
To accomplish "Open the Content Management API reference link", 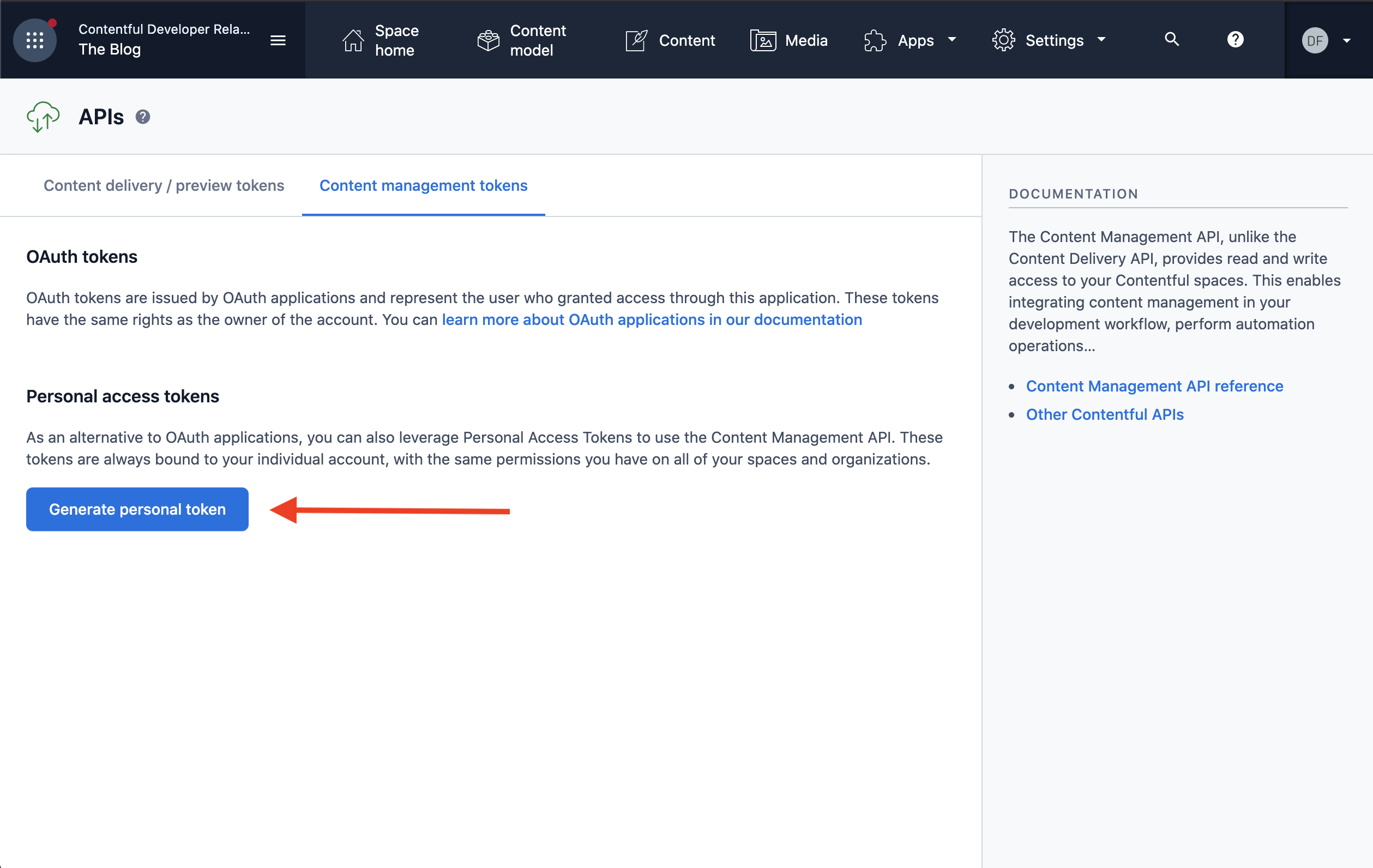I will [x=1155, y=386].
